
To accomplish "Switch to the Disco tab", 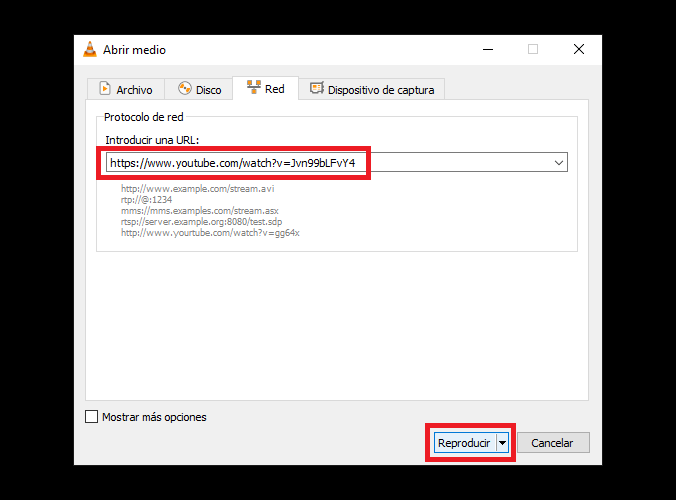I will (x=199, y=89).
